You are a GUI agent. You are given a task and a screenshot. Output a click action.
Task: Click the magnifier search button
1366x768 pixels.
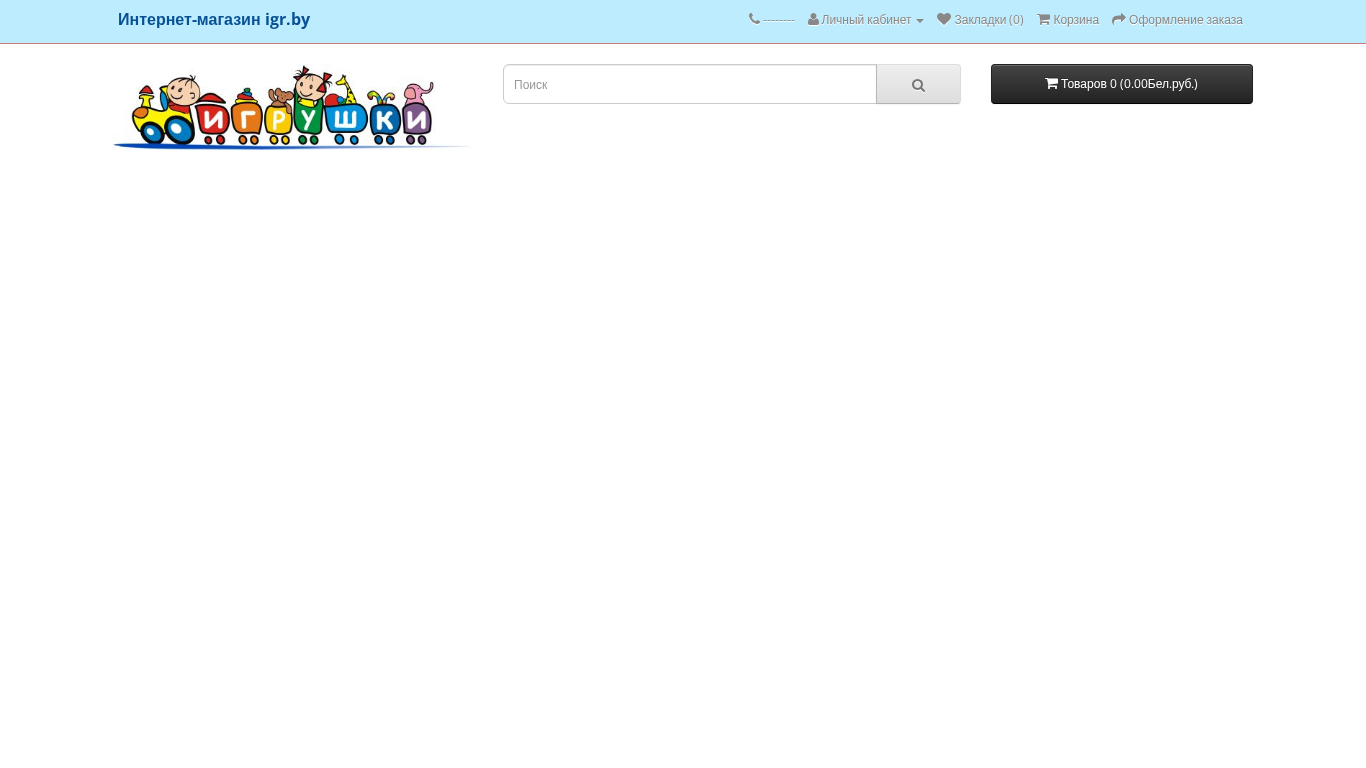click(918, 84)
